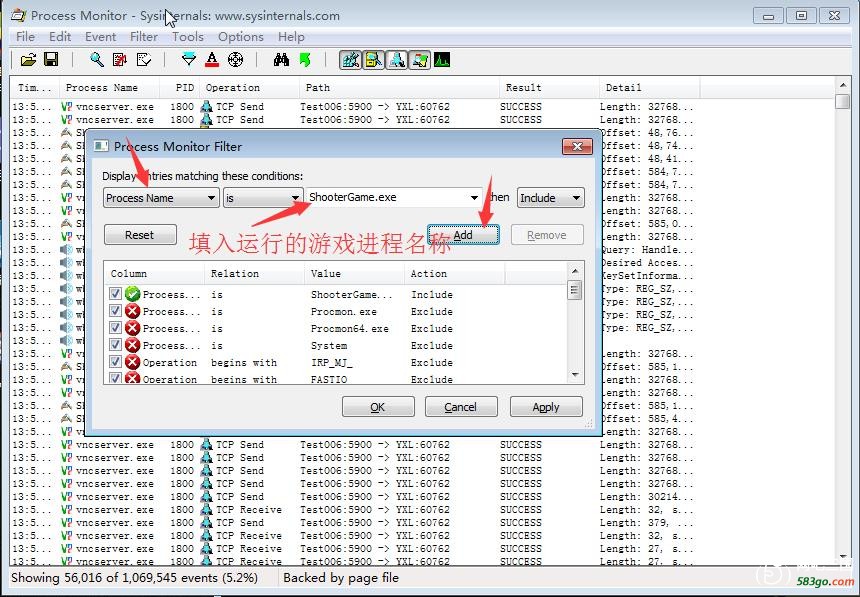
Task: Close the Process Monitor Filter dialog
Action: pos(577,147)
